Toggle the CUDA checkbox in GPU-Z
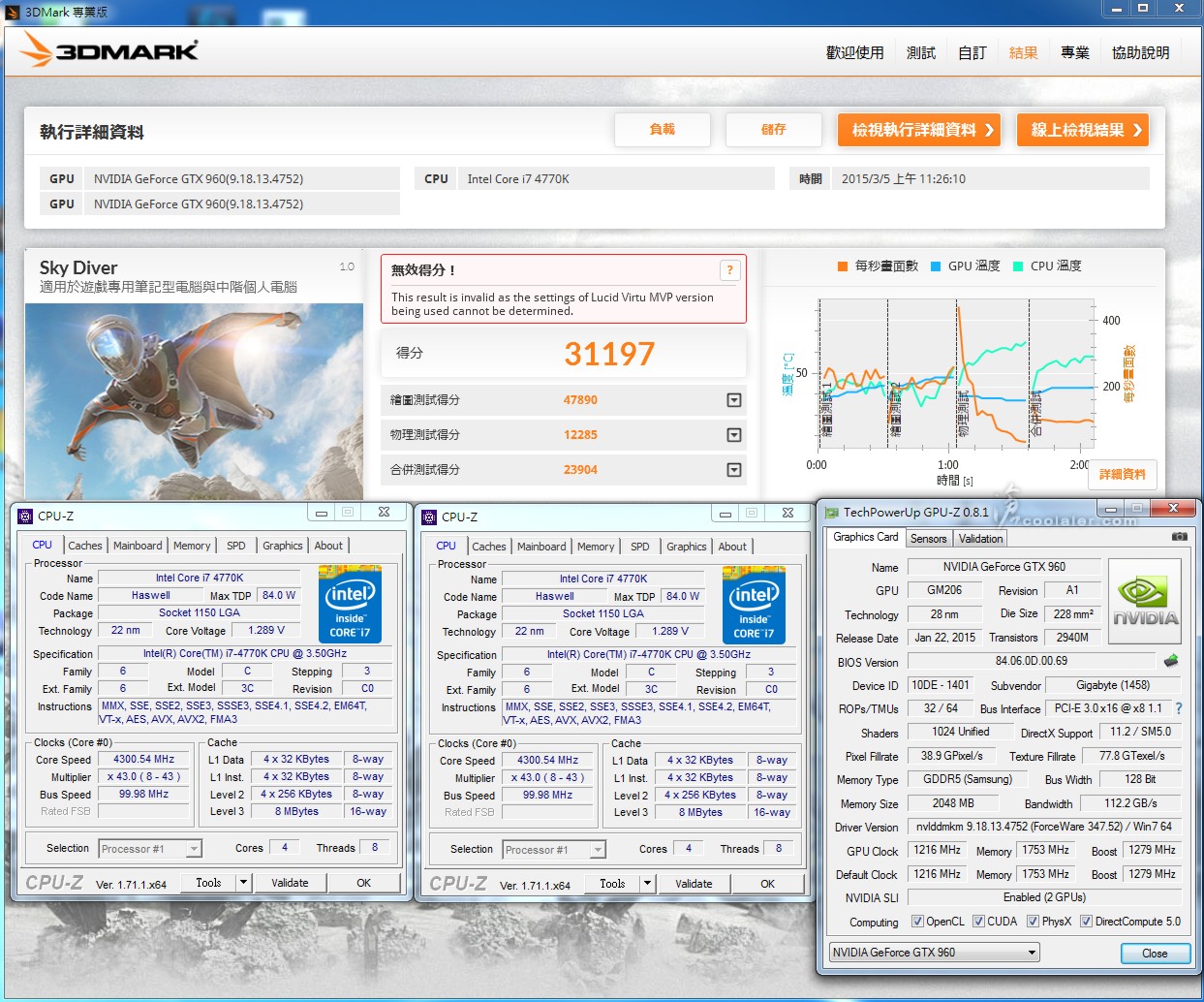 click(978, 922)
